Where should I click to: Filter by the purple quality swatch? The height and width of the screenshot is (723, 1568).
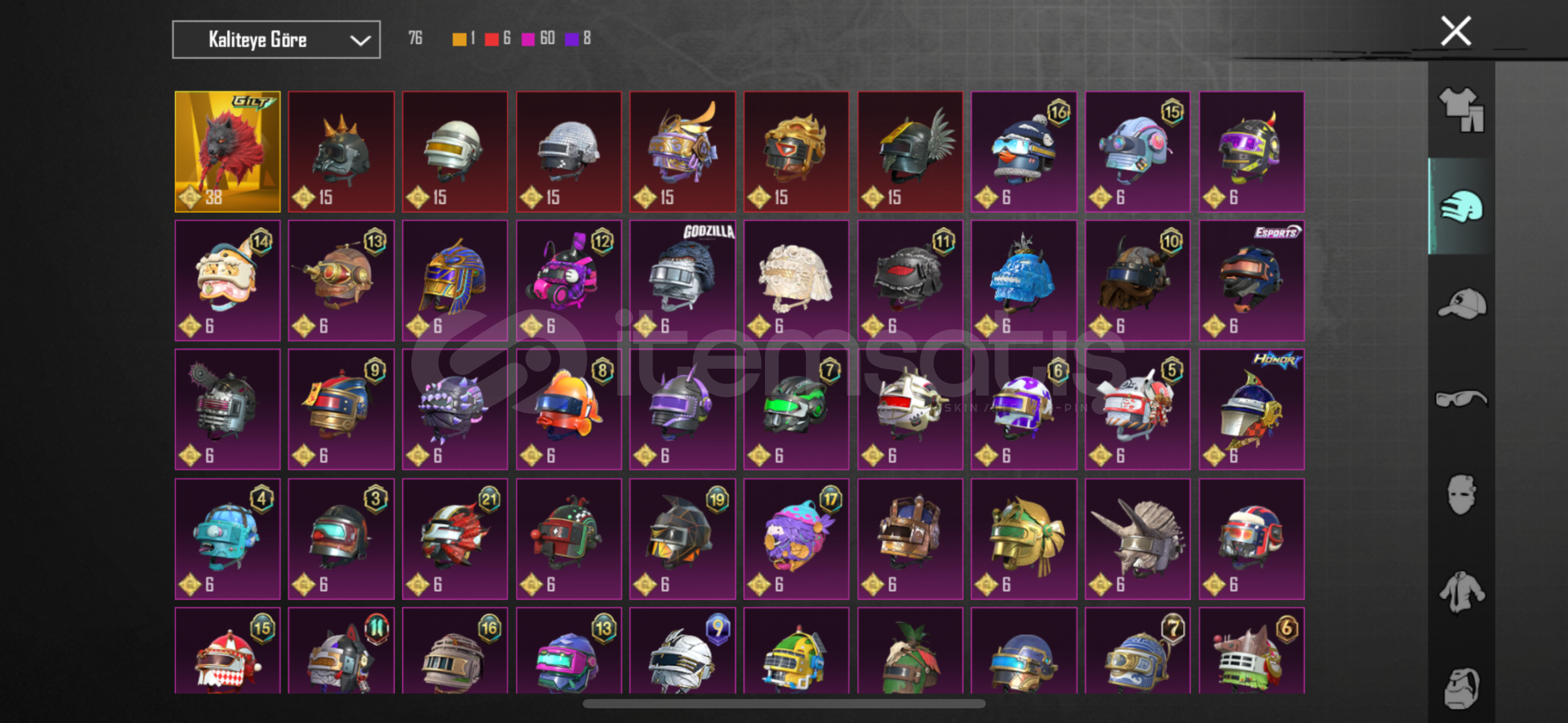(571, 39)
